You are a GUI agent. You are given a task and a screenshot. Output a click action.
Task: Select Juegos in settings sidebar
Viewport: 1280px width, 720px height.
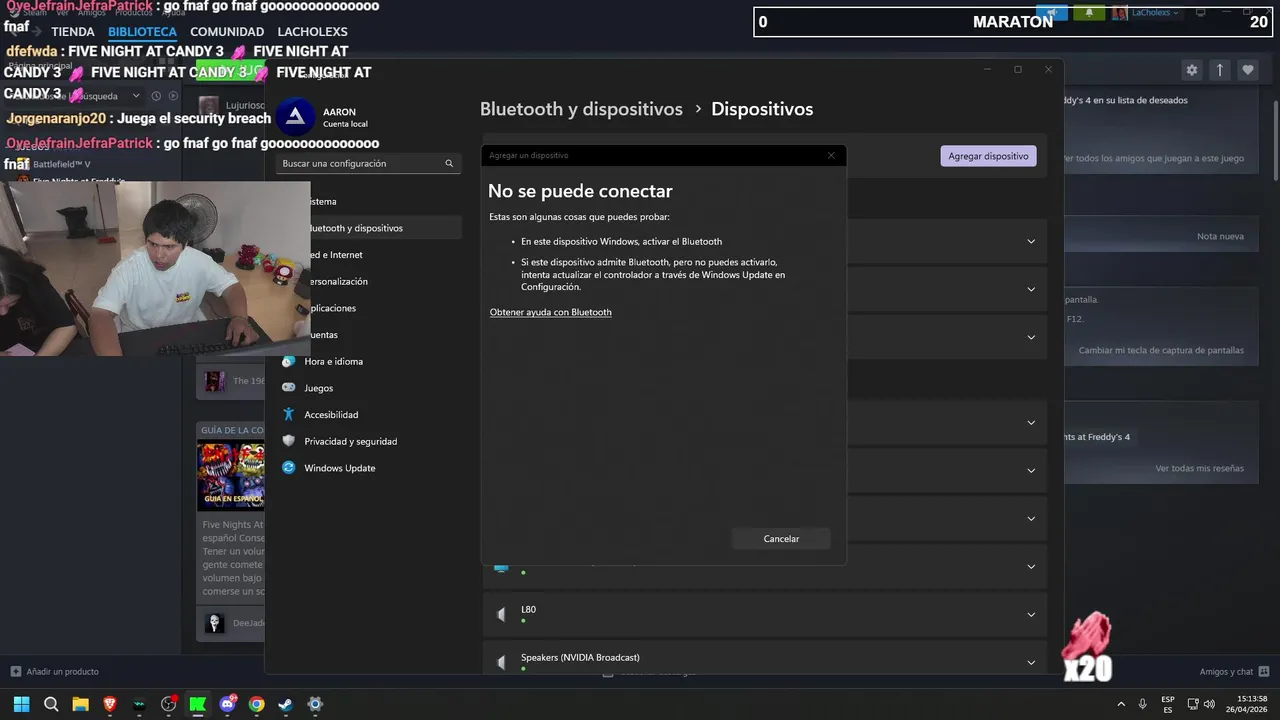pos(370,388)
